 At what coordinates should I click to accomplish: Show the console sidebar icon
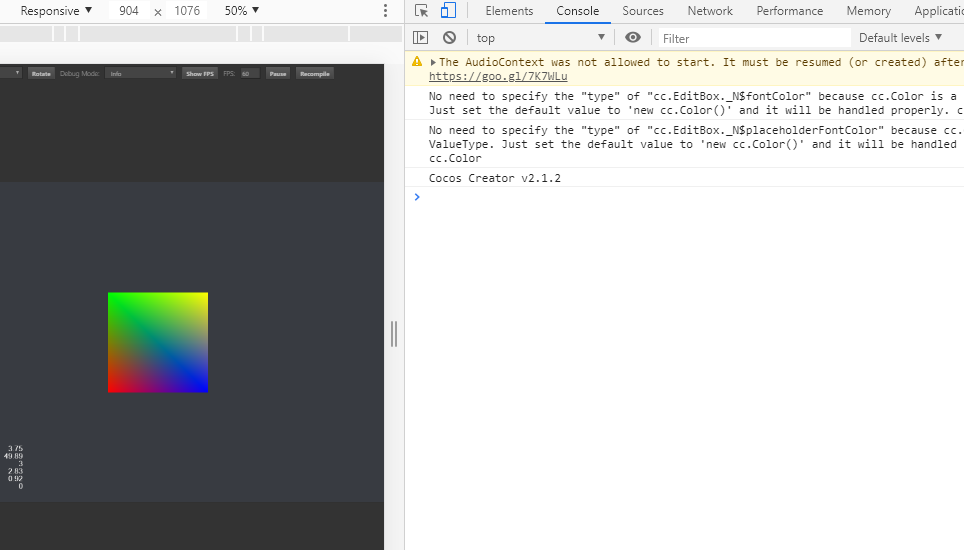tap(421, 38)
